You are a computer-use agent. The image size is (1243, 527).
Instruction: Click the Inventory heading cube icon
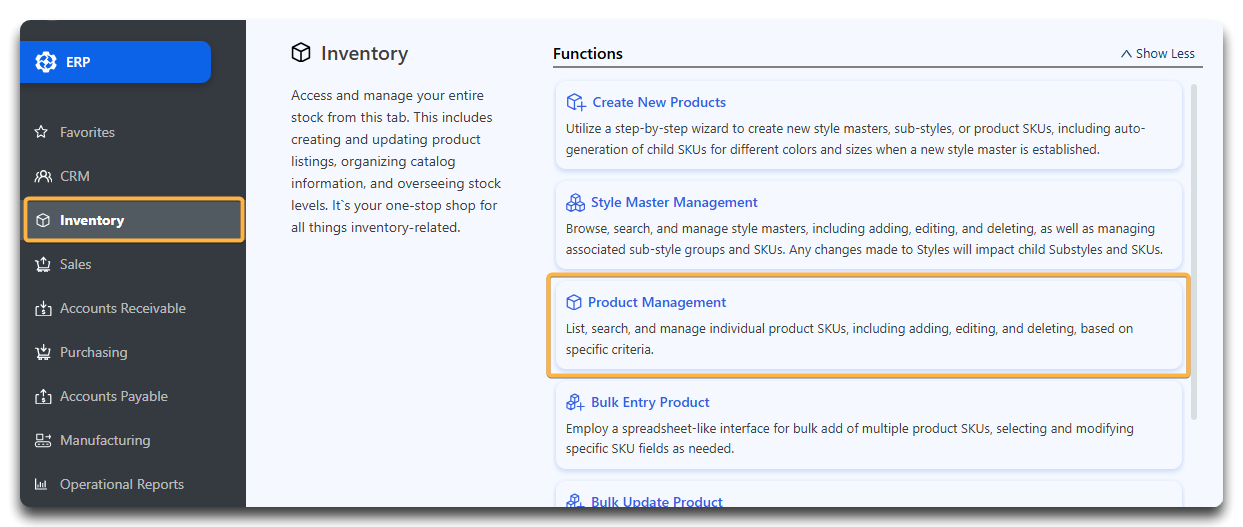[x=301, y=53]
